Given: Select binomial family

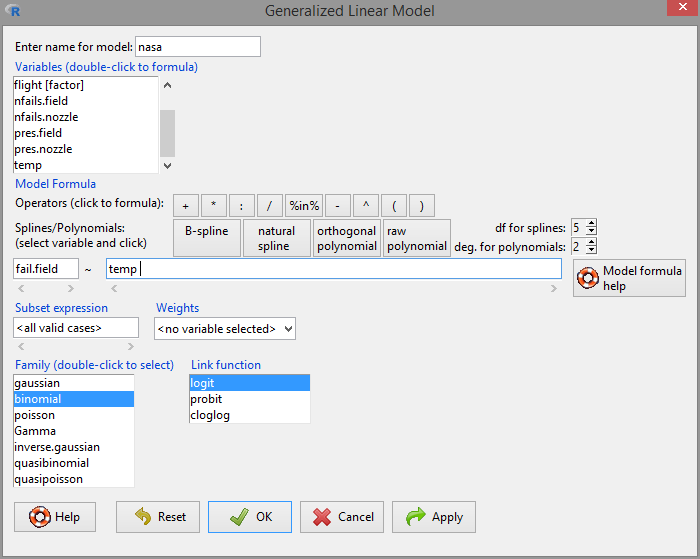Looking at the screenshot, I should coord(74,399).
